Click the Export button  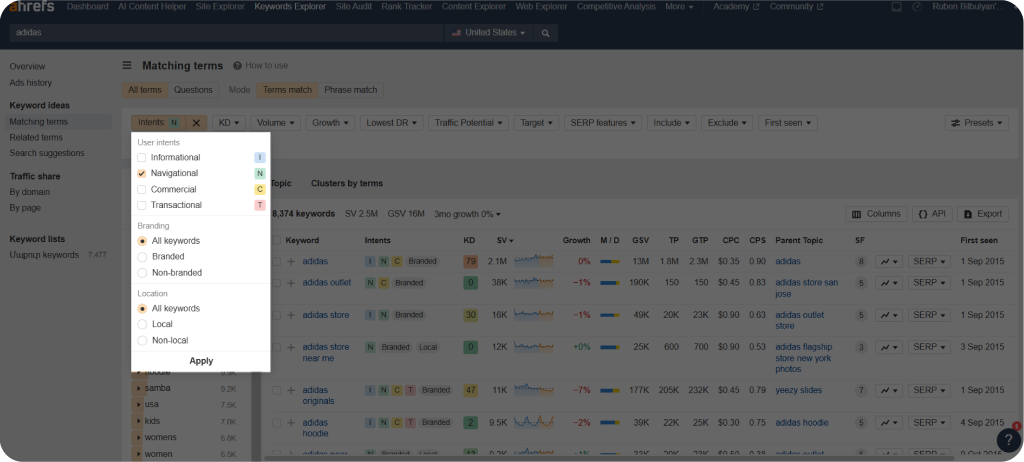(984, 214)
